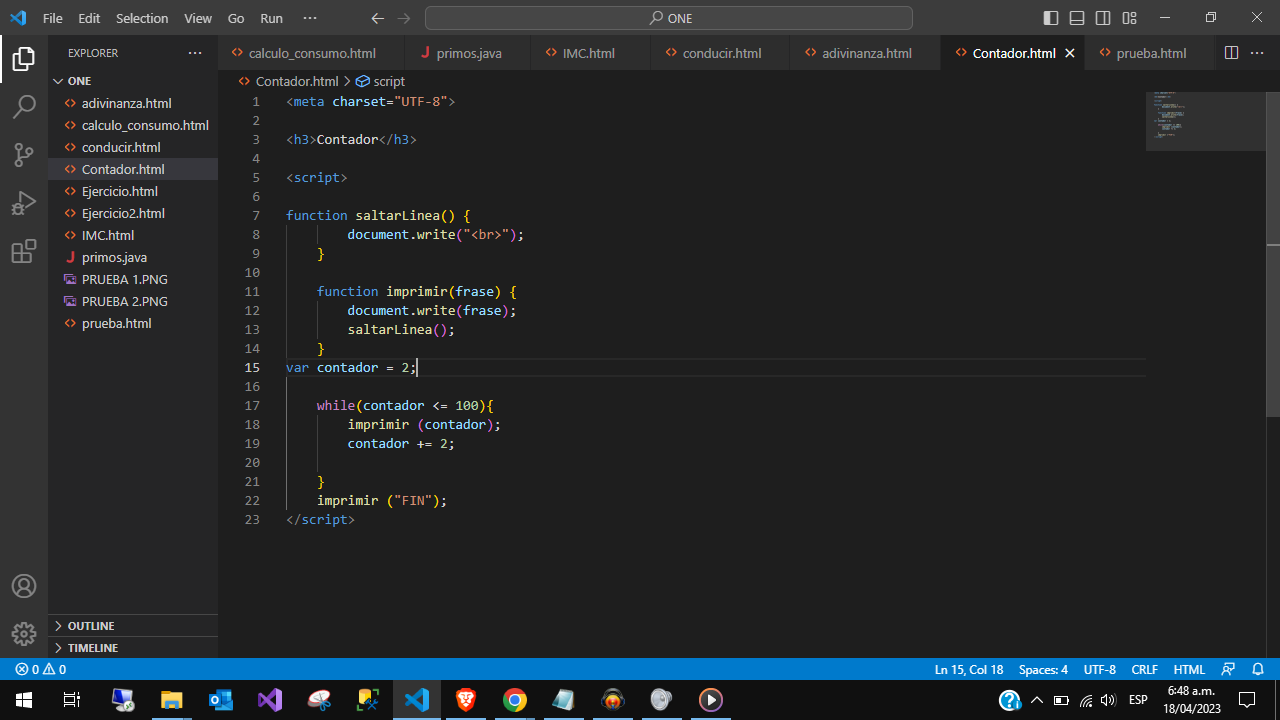Open errors and warnings in status bar
The height and width of the screenshot is (720, 1280).
pyautogui.click(x=41, y=669)
